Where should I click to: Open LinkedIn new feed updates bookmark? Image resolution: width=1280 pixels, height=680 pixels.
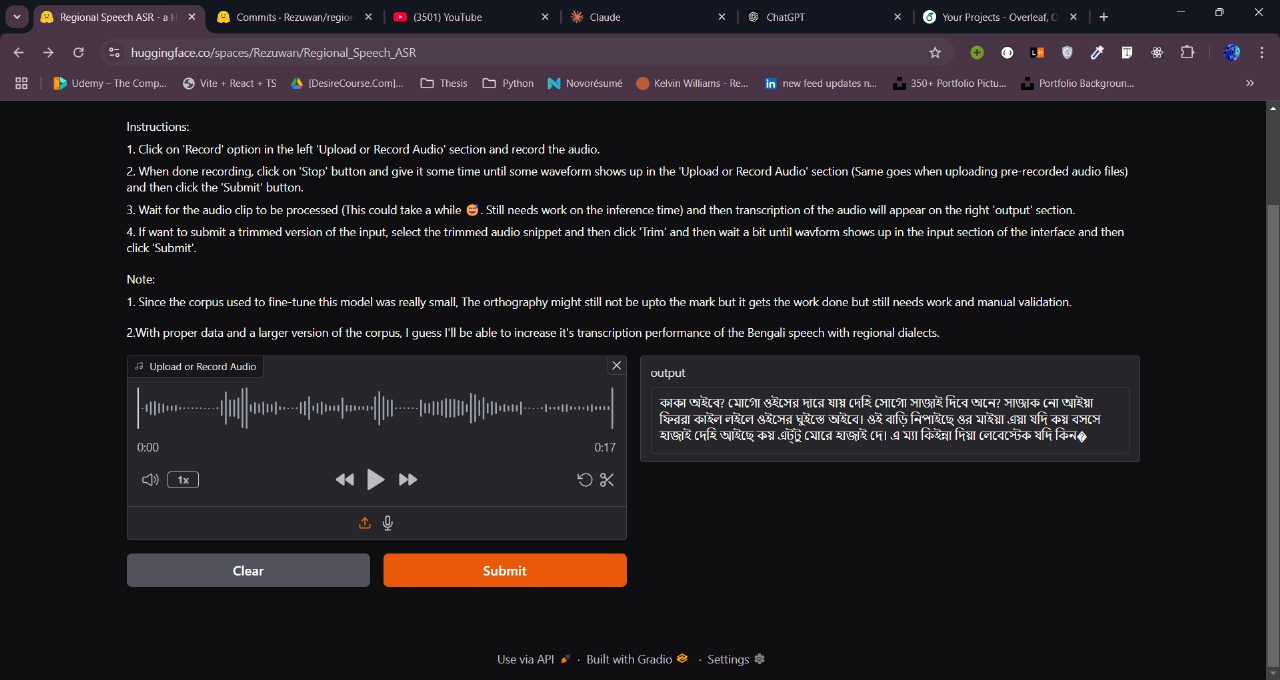(x=820, y=83)
